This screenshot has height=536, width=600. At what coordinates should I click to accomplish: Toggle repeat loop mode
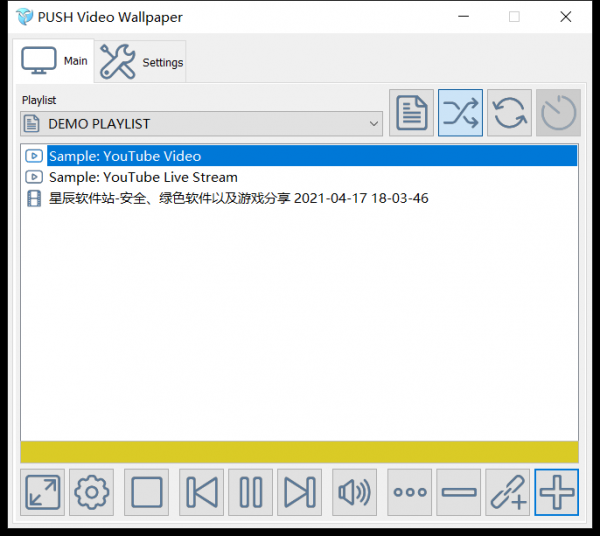pyautogui.click(x=509, y=113)
